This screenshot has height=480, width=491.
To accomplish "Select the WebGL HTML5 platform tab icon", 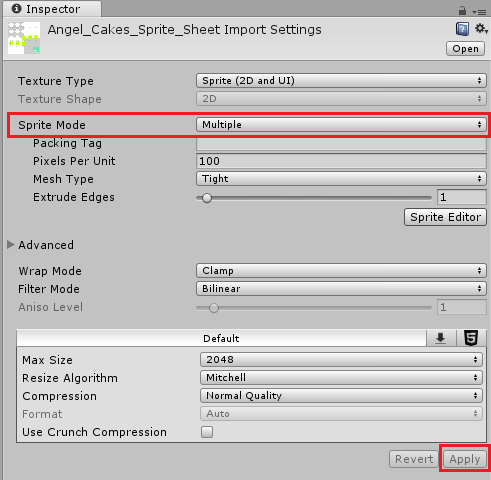I will (x=471, y=338).
